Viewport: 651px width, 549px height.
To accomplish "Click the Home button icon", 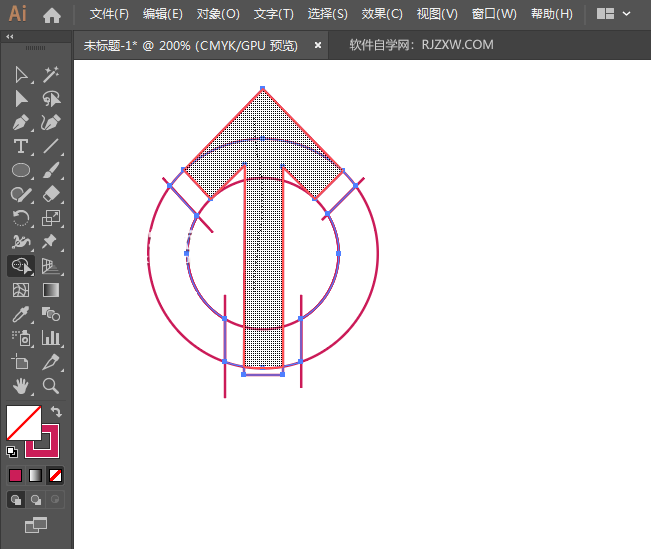I will [x=52, y=15].
